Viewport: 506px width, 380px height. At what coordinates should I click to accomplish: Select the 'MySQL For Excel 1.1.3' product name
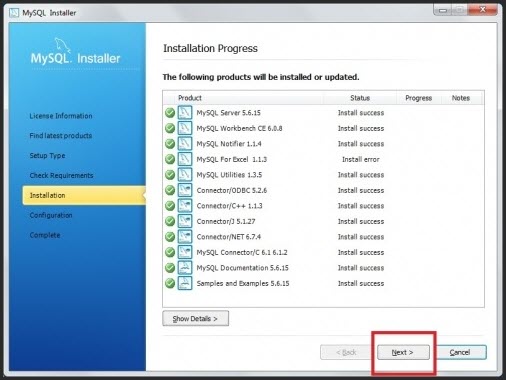232,159
